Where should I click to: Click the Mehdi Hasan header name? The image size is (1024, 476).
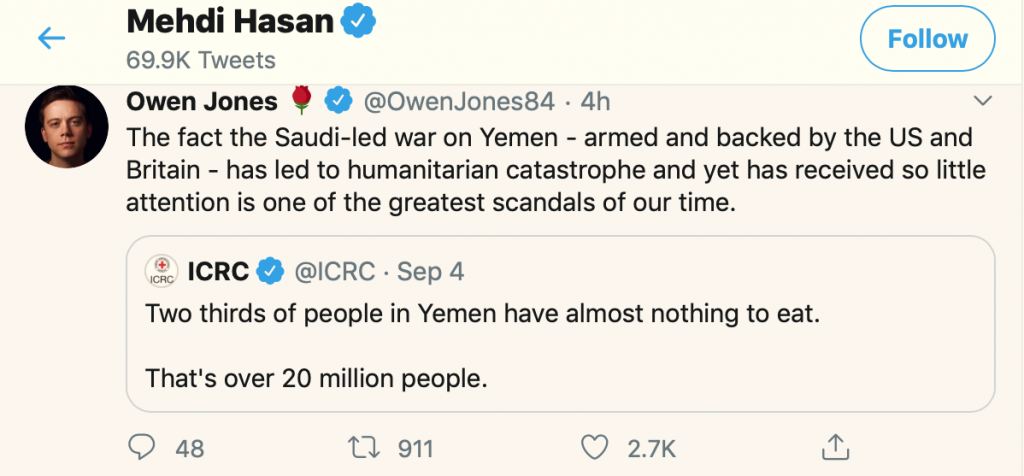(x=228, y=22)
